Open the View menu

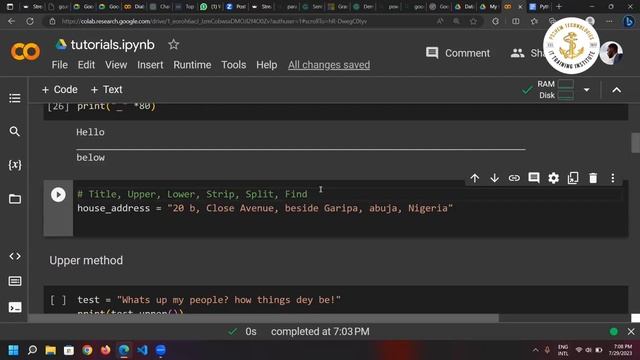pos(116,65)
